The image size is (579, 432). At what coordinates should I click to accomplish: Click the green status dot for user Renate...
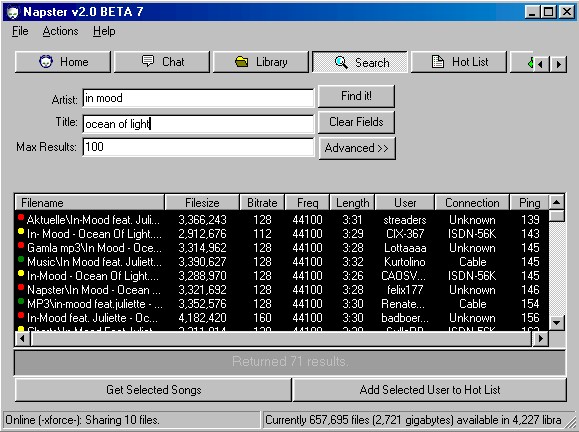coord(21,301)
